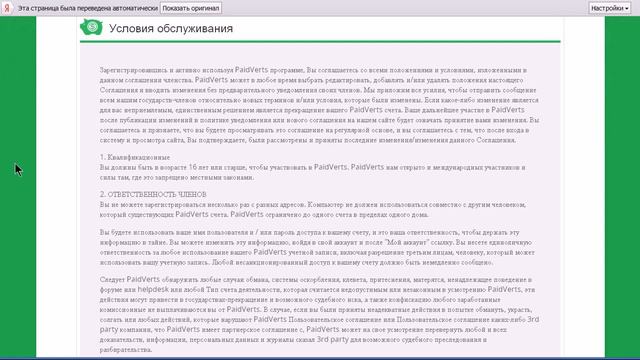Image resolution: width=640 pixels, height=360 pixels.
Task: Click the Yandex translator icon
Action: pyautogui.click(x=7, y=8)
